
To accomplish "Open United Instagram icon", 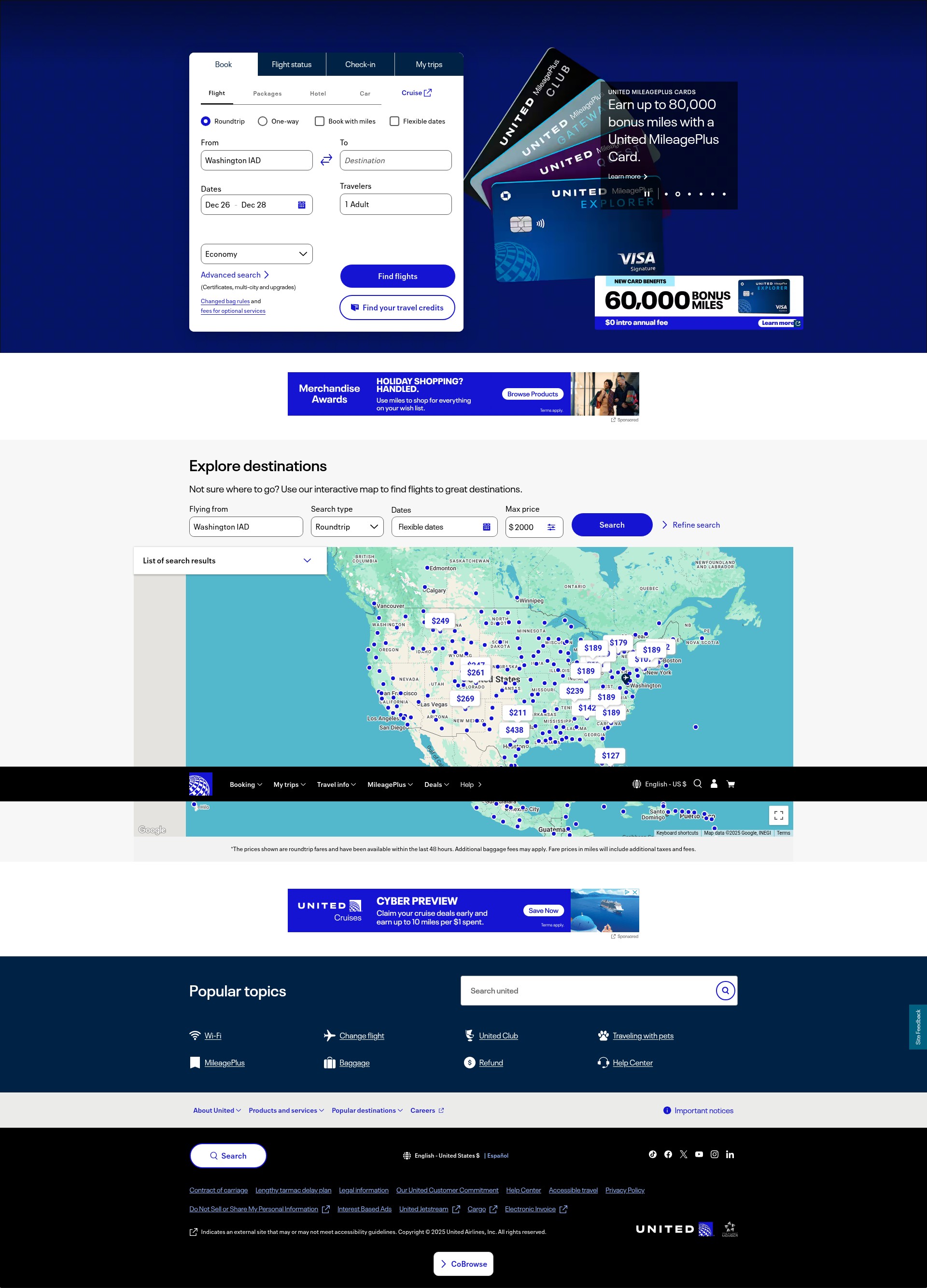I will click(715, 1154).
